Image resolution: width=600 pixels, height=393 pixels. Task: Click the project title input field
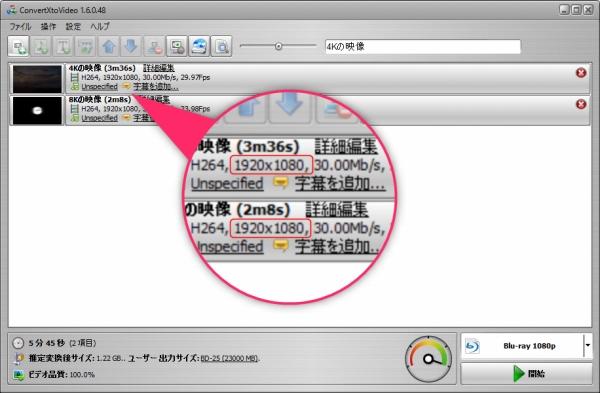422,47
